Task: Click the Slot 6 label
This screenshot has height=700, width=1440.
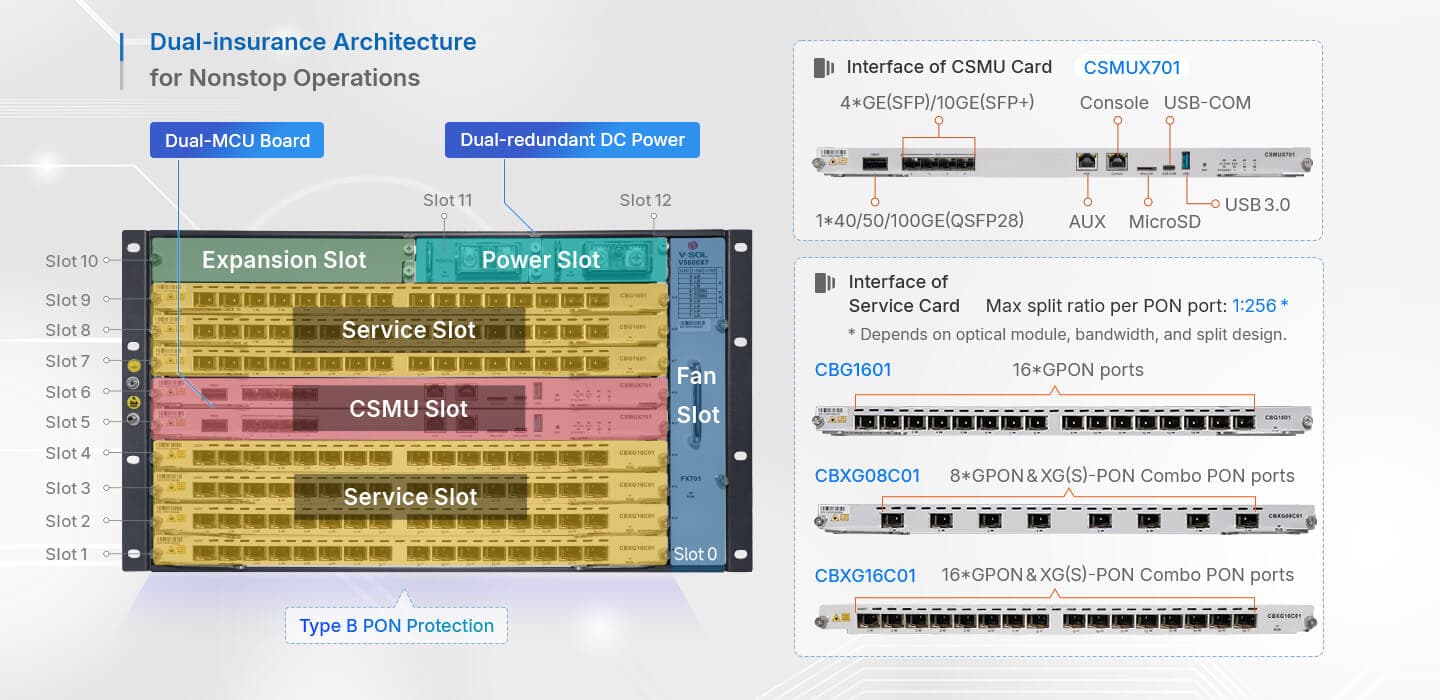Action: click(x=67, y=392)
